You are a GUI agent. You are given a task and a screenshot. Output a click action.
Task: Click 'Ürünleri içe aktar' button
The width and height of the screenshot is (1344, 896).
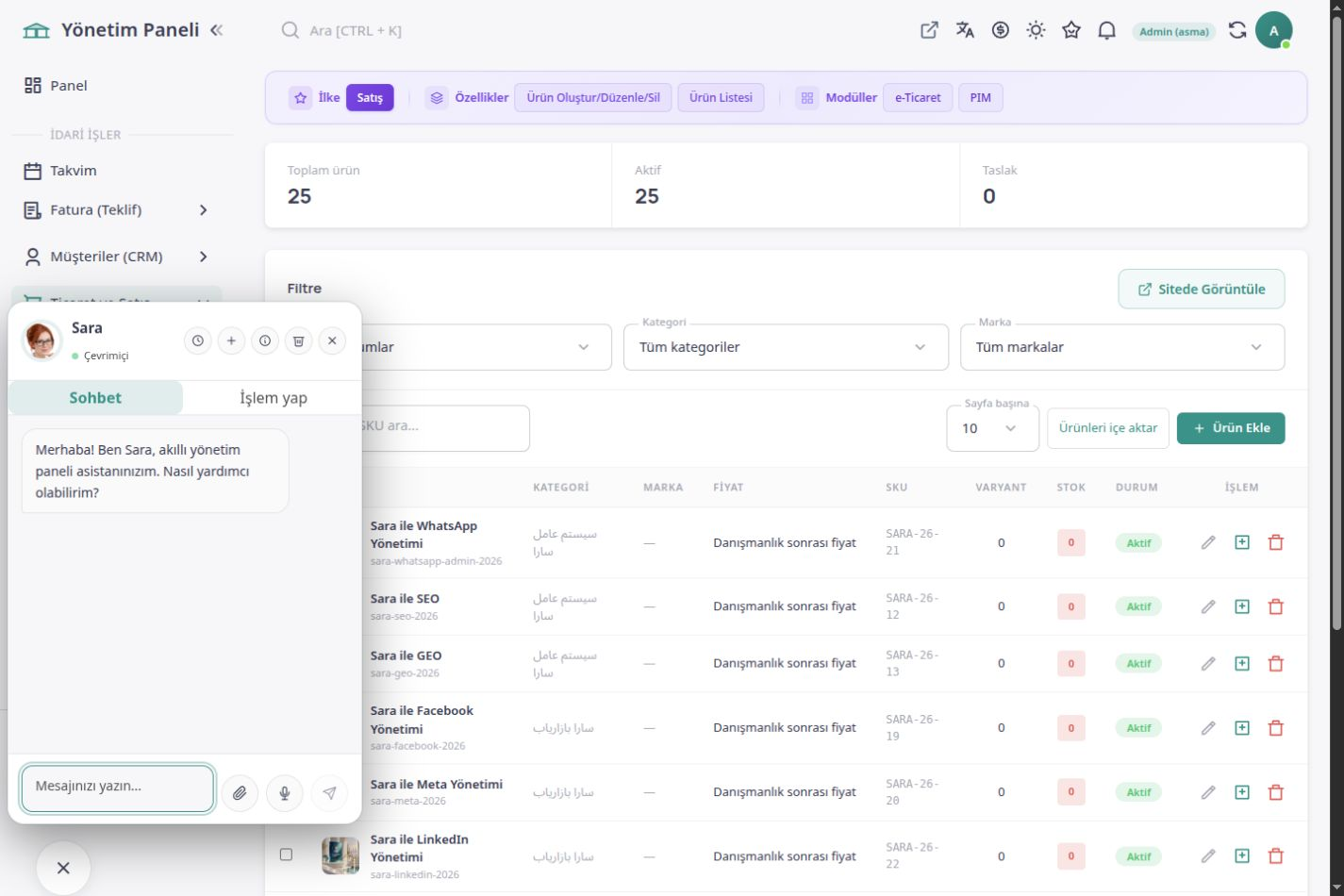(x=1108, y=428)
